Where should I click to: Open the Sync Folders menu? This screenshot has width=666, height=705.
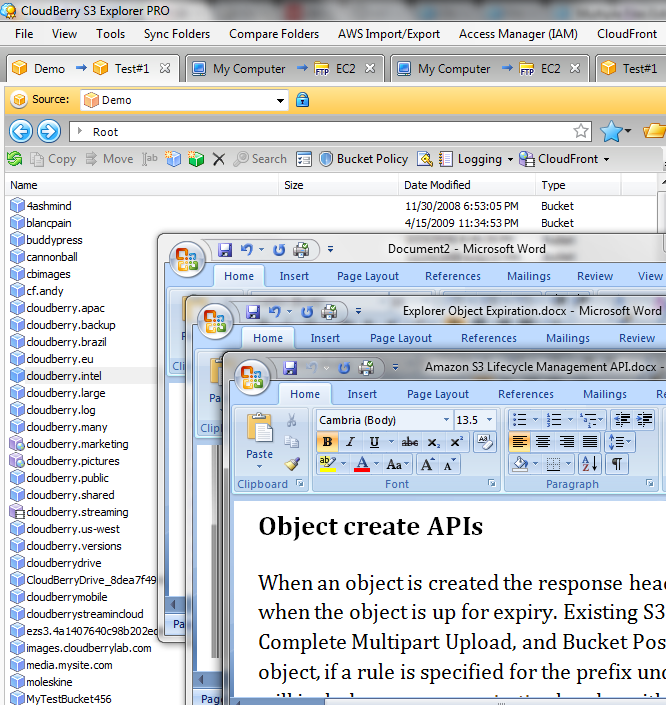tap(177, 34)
